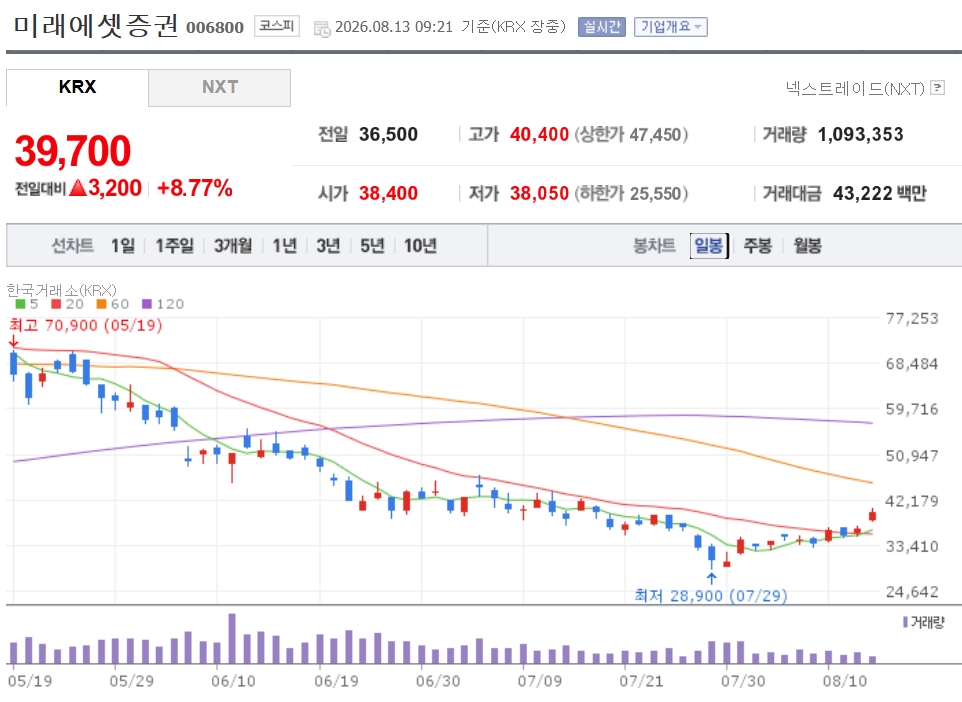Click the calendar clock icon beside date
The width and height of the screenshot is (962, 702).
321,28
